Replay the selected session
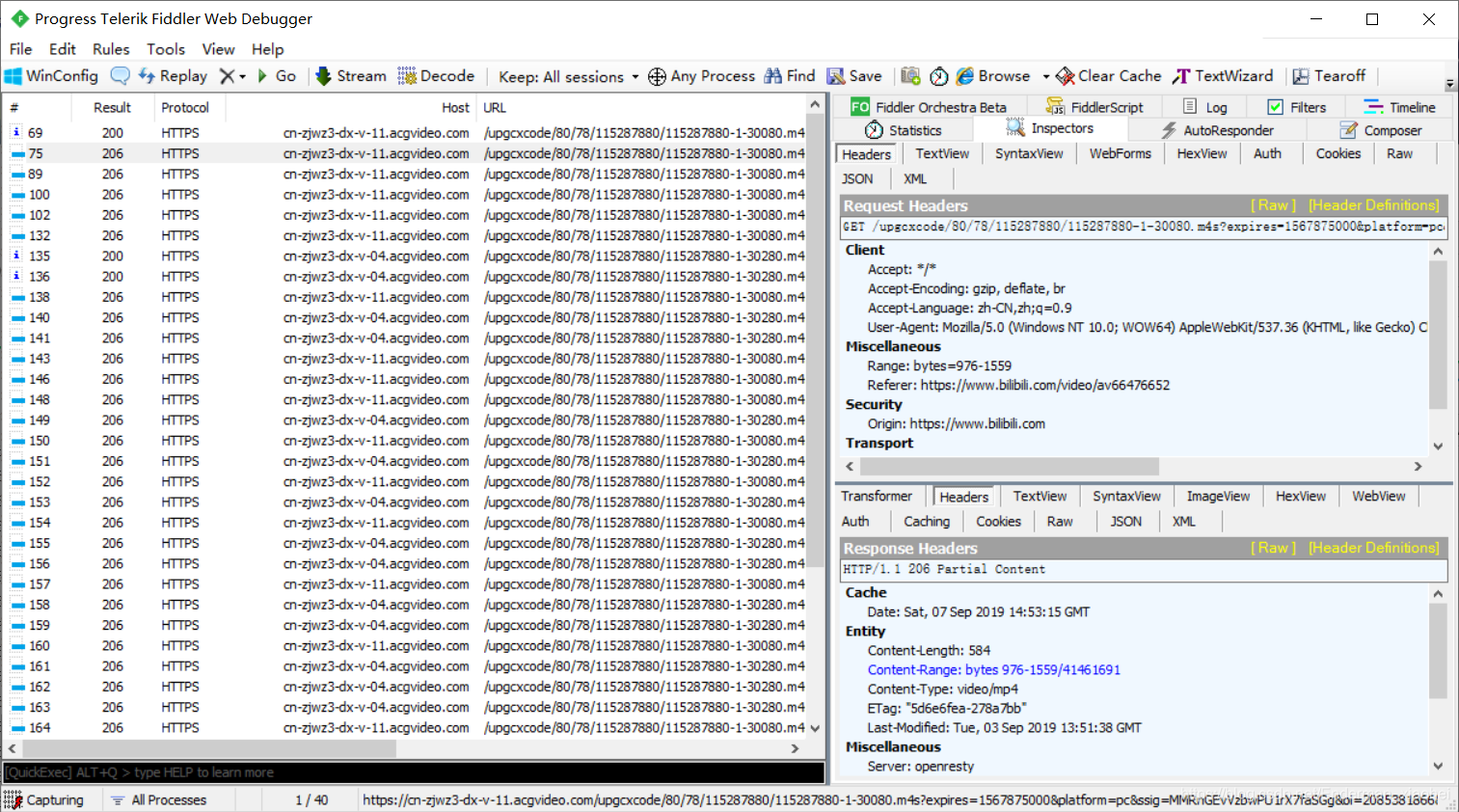This screenshot has height=812, width=1459. click(x=173, y=76)
